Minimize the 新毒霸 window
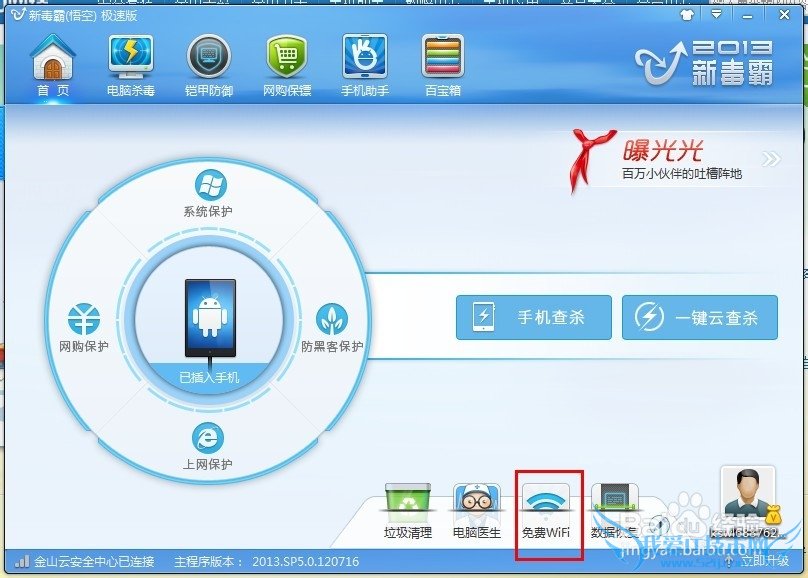This screenshot has width=808, height=578. pos(748,15)
